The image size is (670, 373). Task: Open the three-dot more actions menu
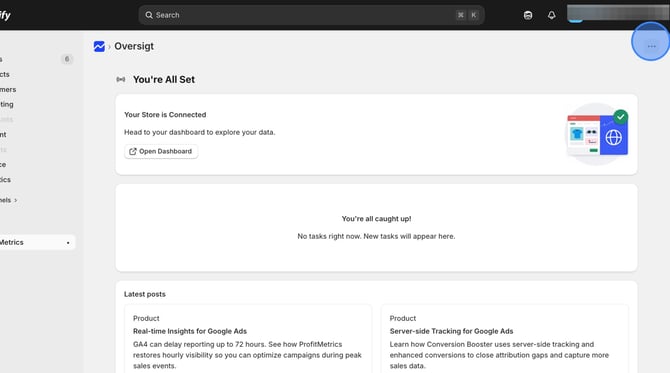651,46
